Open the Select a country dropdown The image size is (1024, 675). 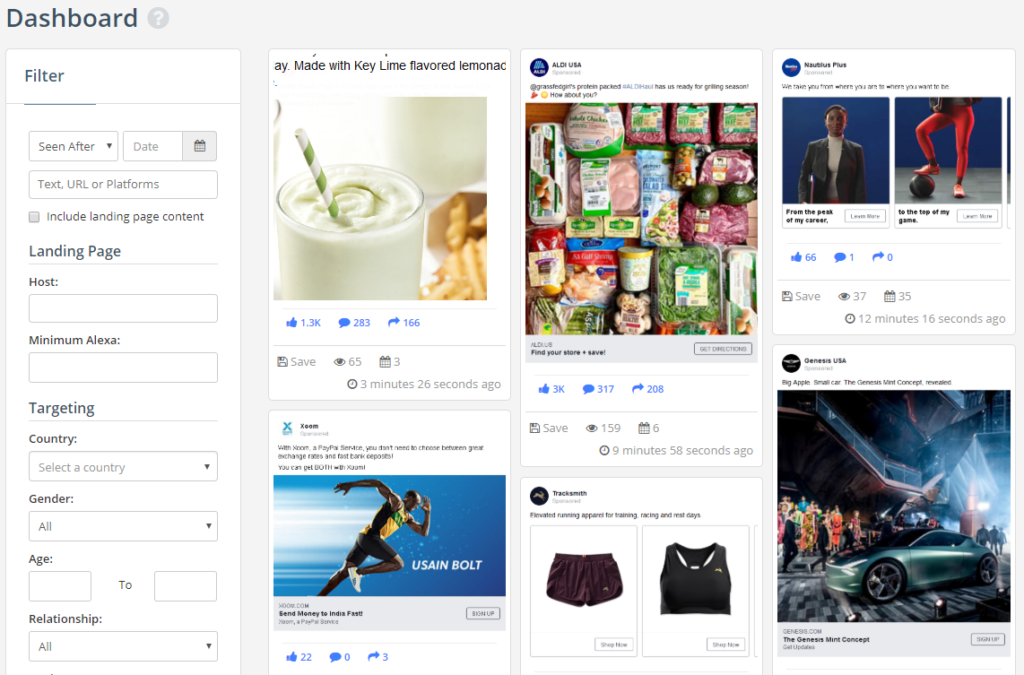(122, 466)
